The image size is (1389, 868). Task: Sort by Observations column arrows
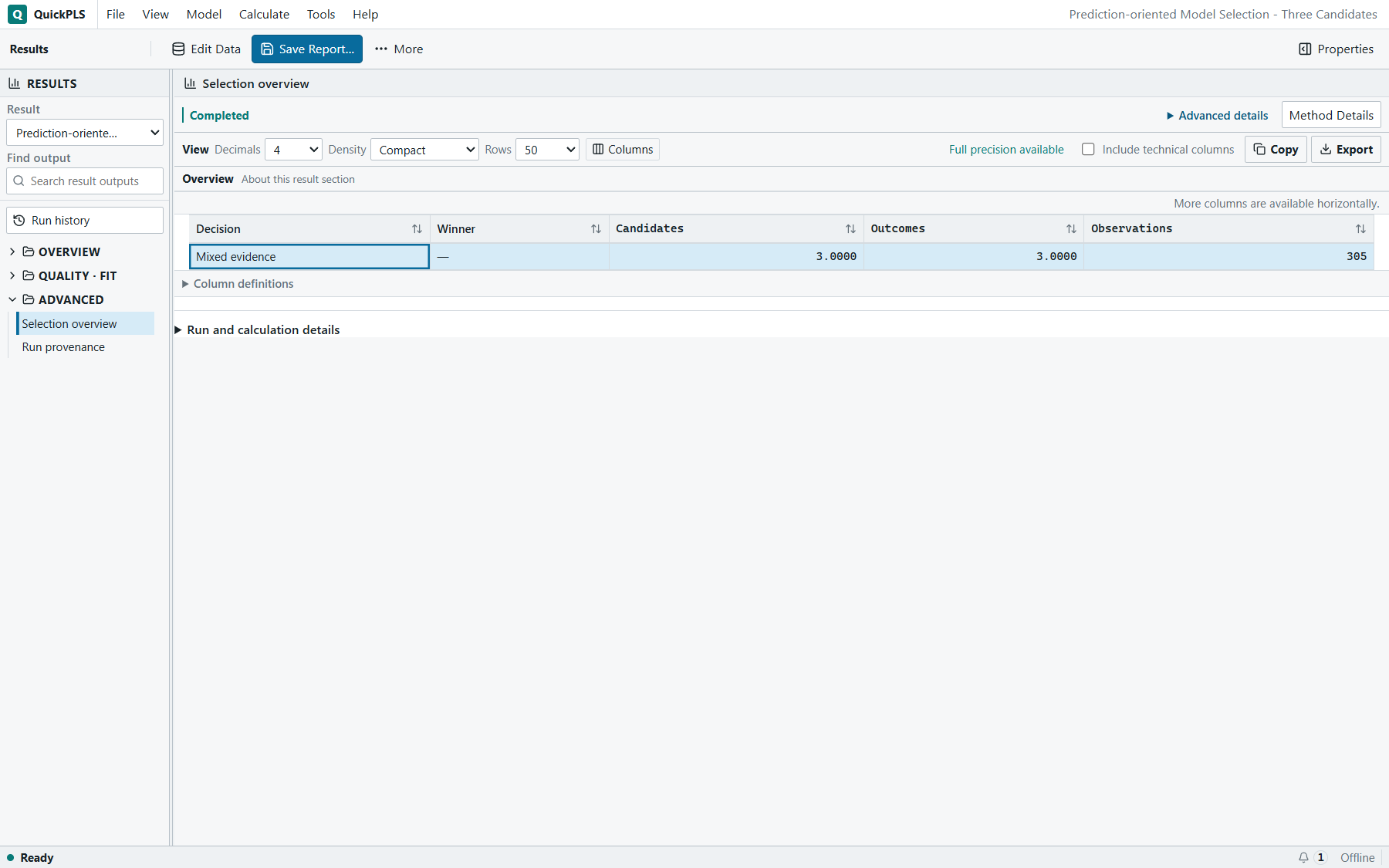1360,228
